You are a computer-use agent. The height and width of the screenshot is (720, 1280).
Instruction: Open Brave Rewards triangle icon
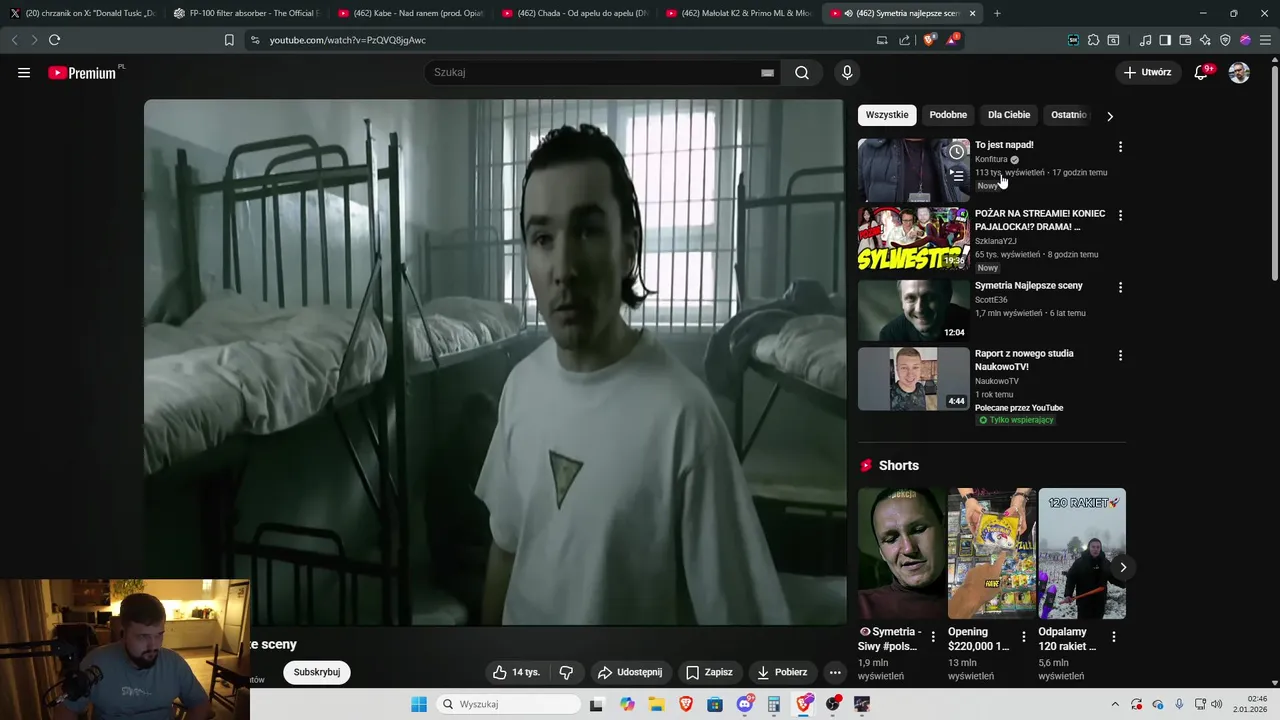tap(952, 40)
